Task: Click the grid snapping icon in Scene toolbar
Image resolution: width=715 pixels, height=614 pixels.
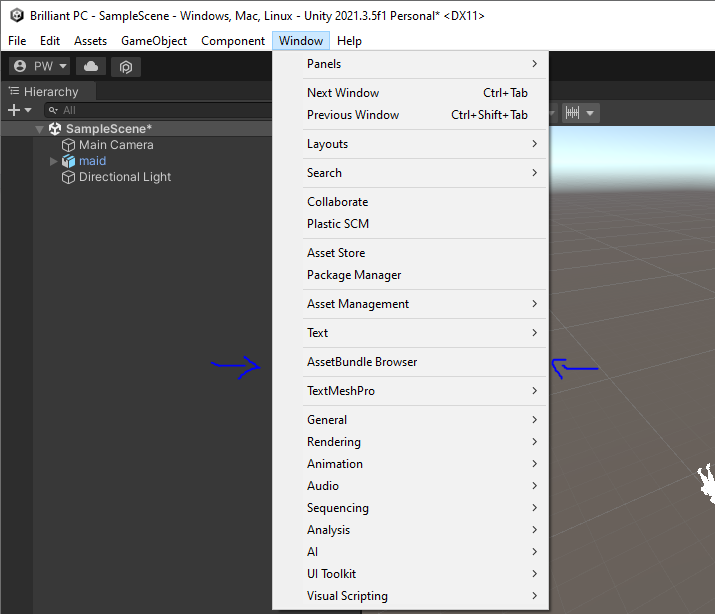Action: [572, 113]
